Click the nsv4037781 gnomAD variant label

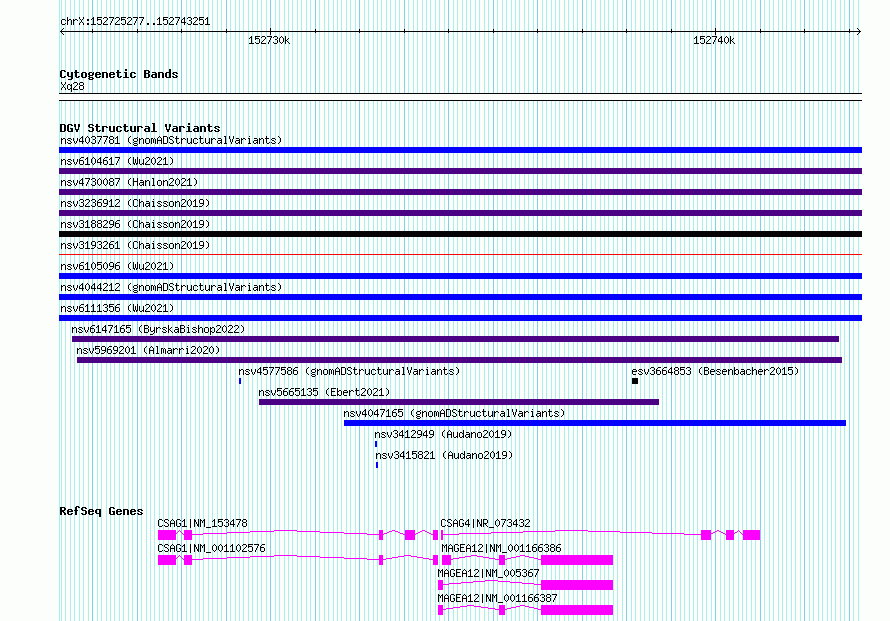[x=171, y=140]
